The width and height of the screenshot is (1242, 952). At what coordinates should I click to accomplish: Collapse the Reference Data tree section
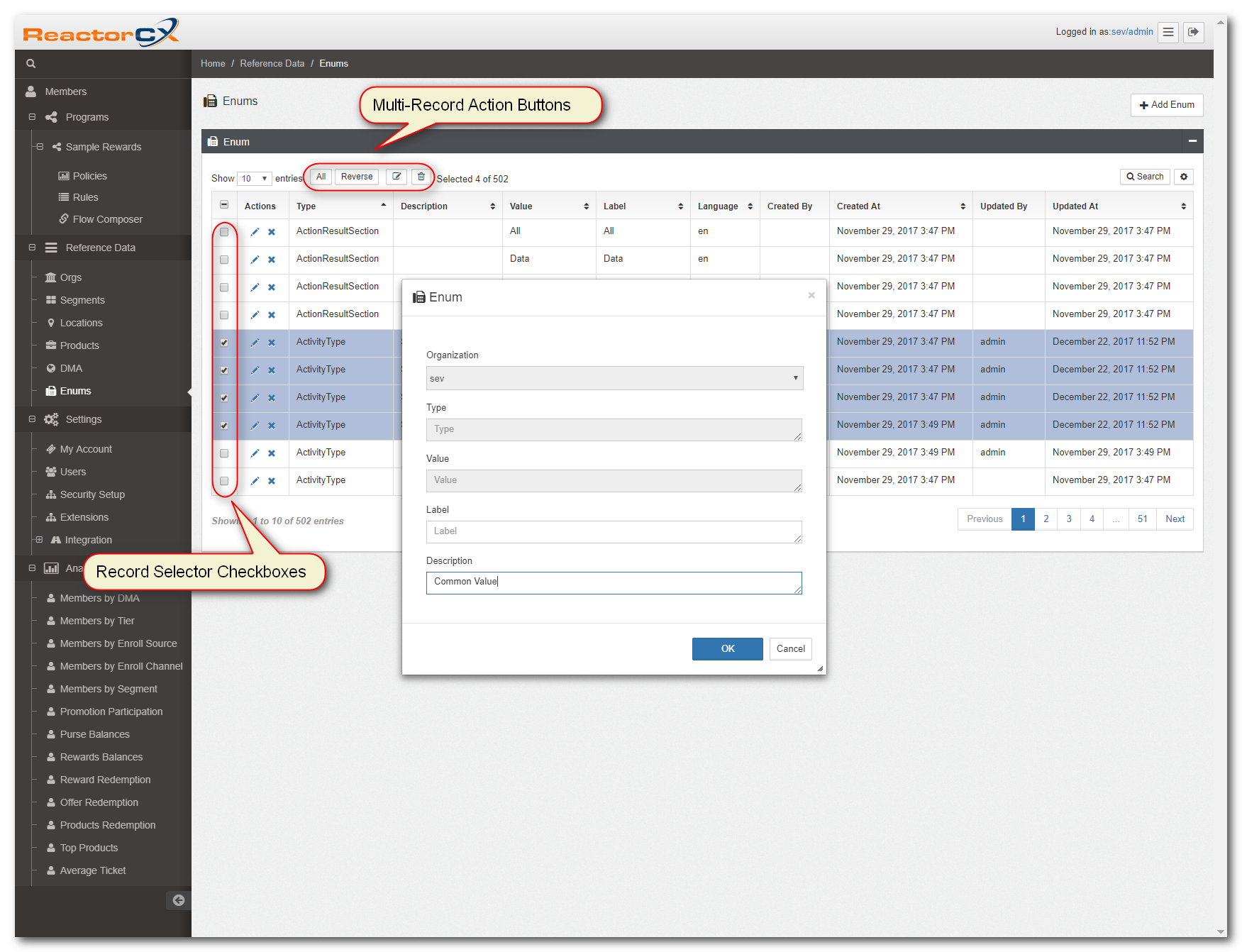32,248
